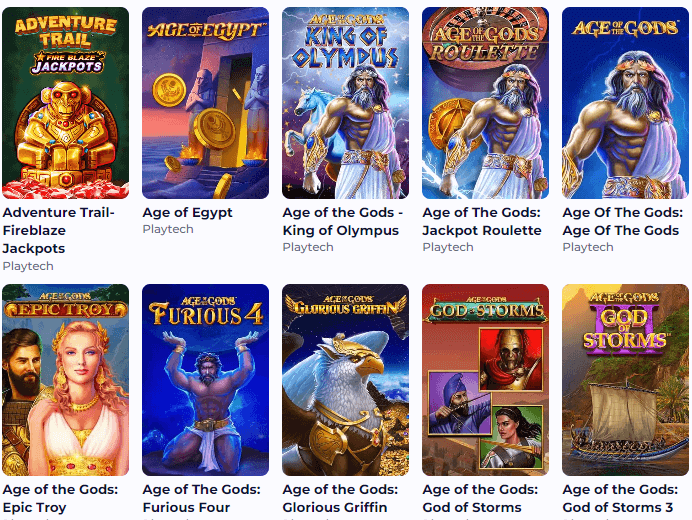
Task: Launch King of Olympus game tile
Action: click(345, 103)
